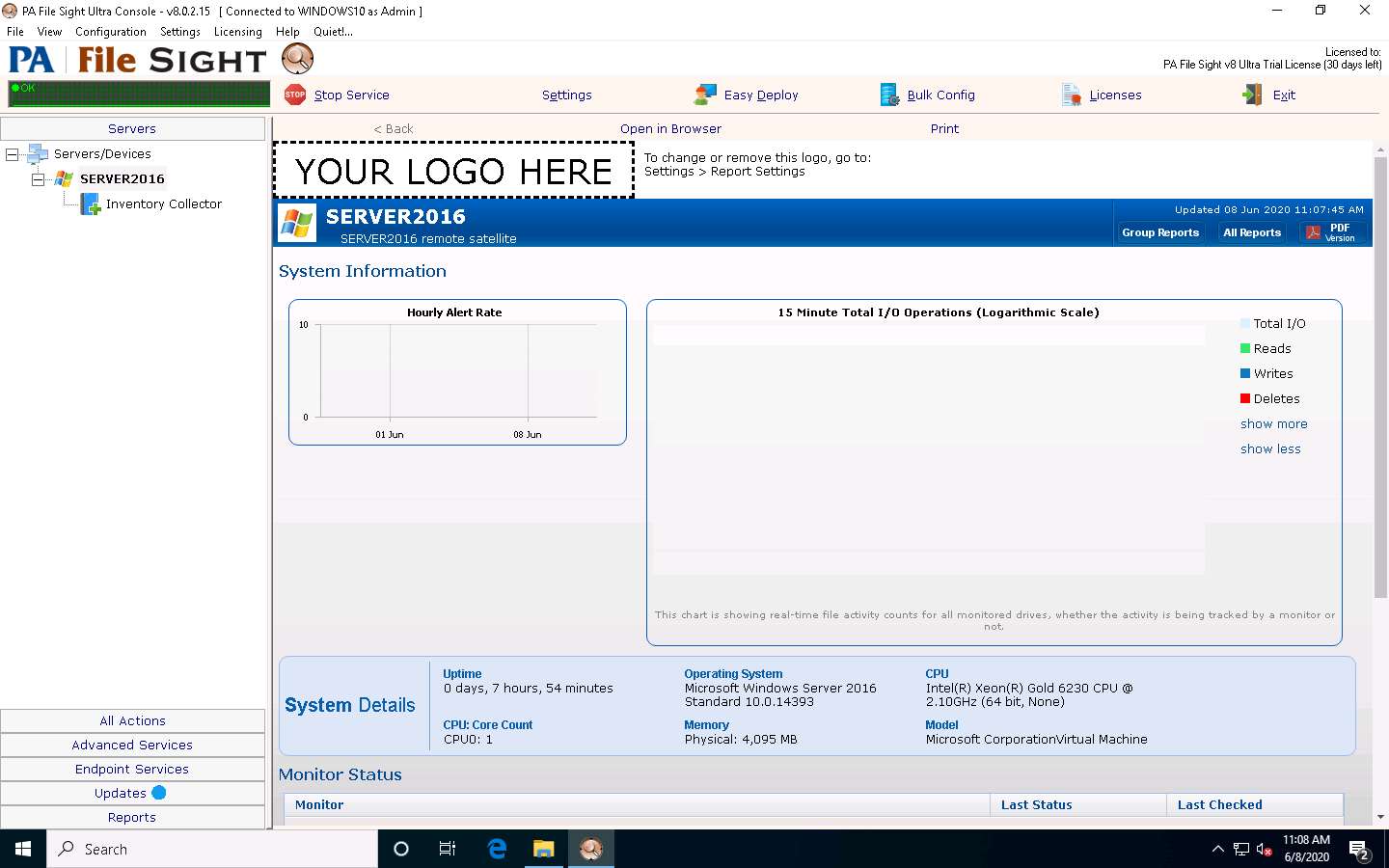The image size is (1389, 868).
Task: Click the Stop Service button
Action: [x=352, y=95]
